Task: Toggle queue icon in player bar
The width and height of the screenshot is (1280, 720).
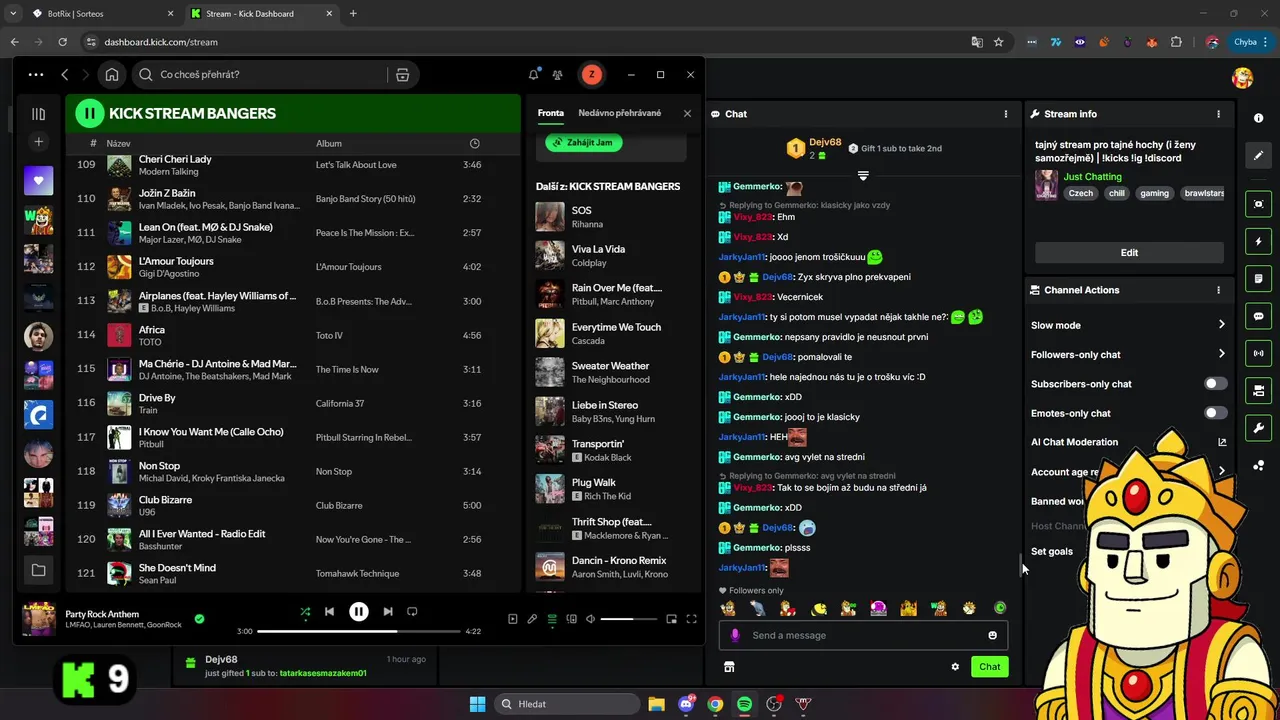Action: [552, 619]
